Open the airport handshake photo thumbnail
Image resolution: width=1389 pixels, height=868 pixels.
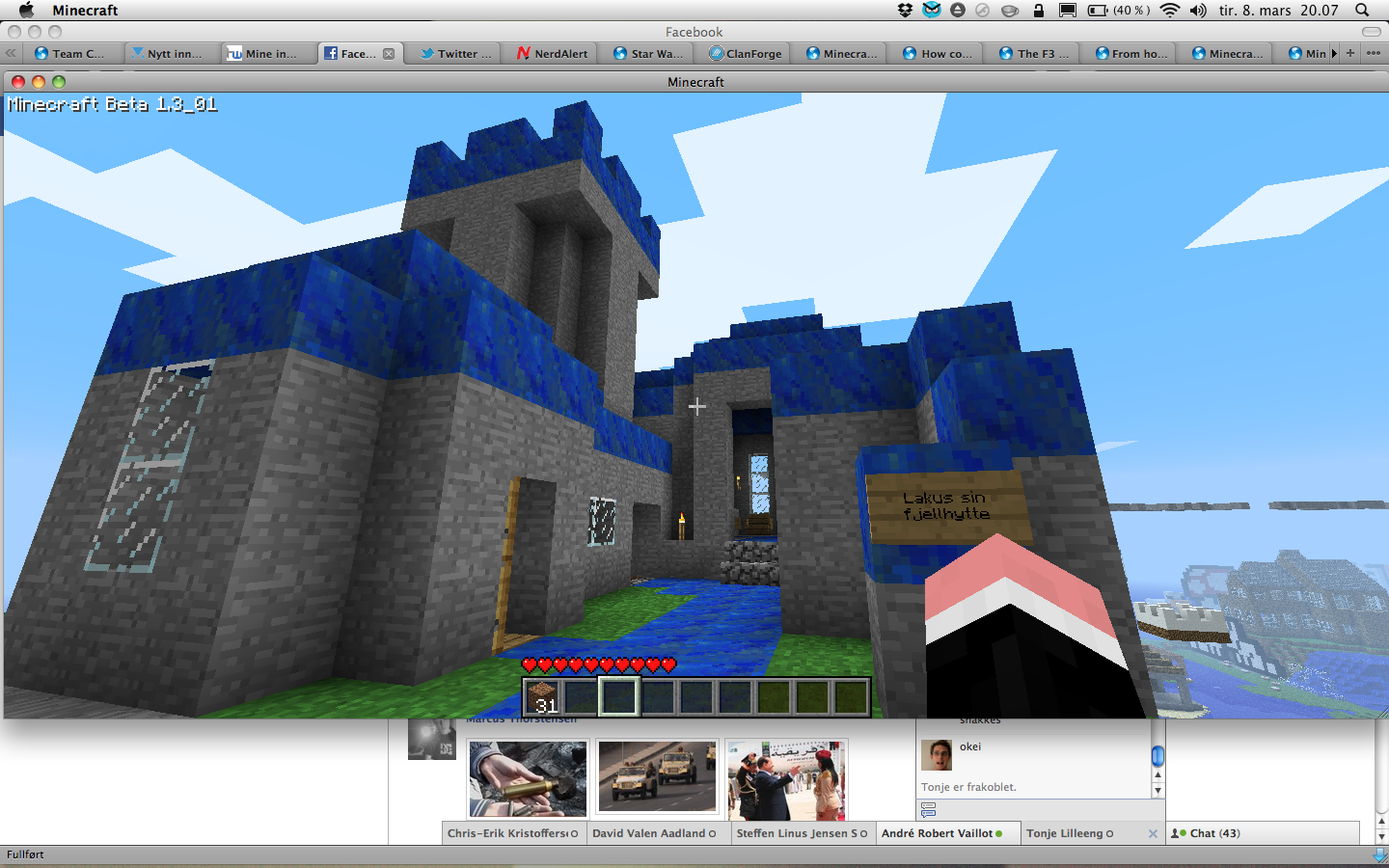click(786, 780)
